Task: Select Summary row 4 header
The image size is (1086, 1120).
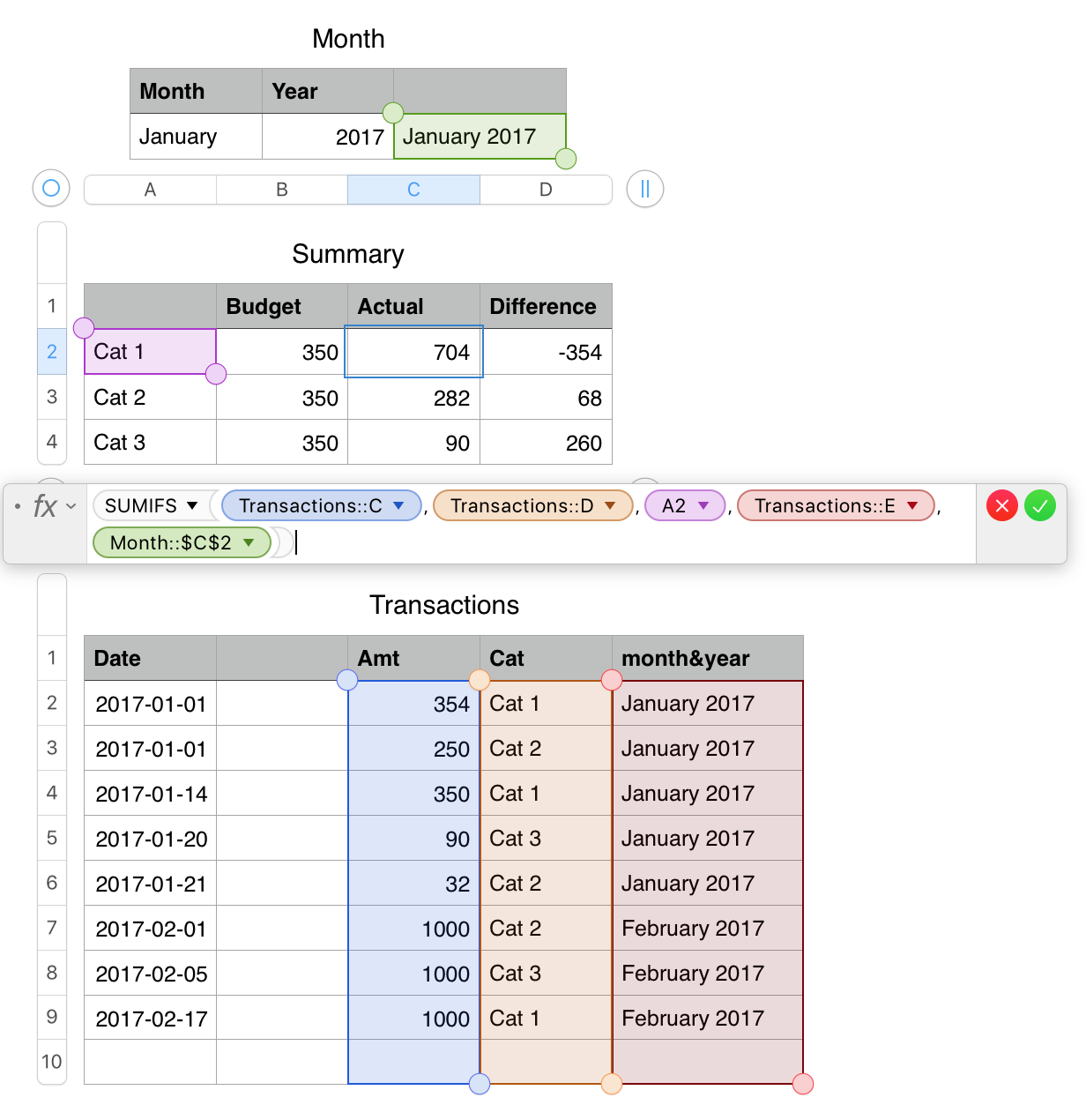Action: 52,442
